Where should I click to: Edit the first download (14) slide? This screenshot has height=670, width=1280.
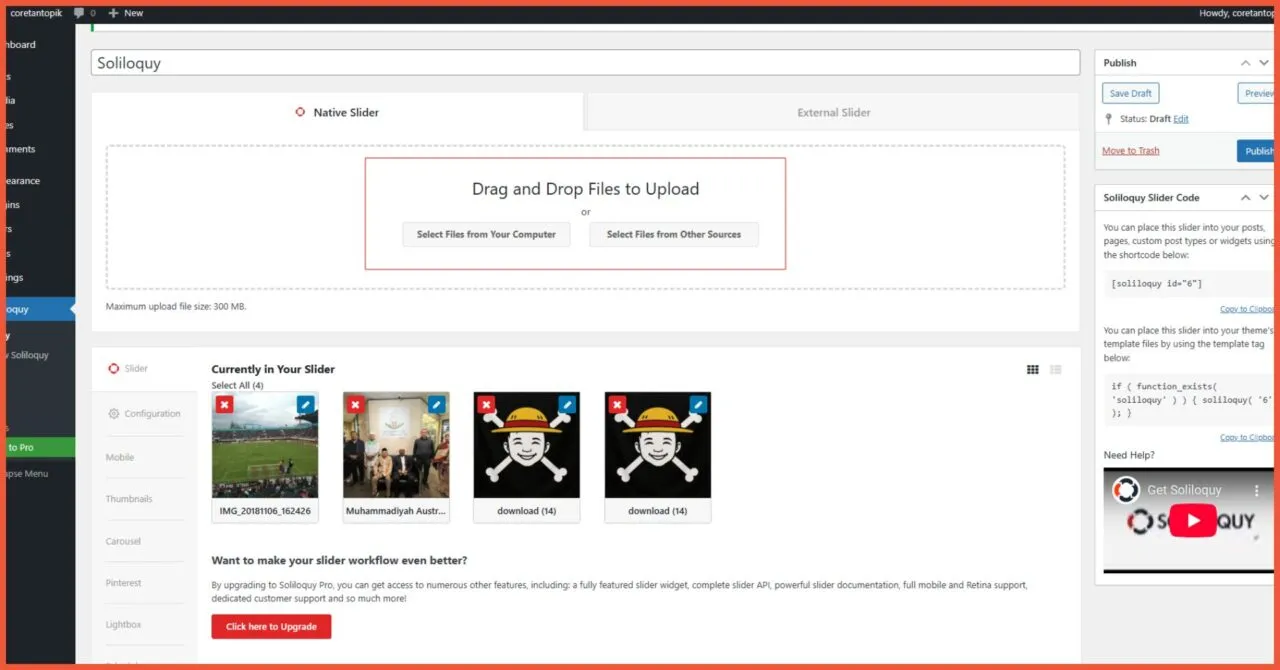click(x=567, y=404)
